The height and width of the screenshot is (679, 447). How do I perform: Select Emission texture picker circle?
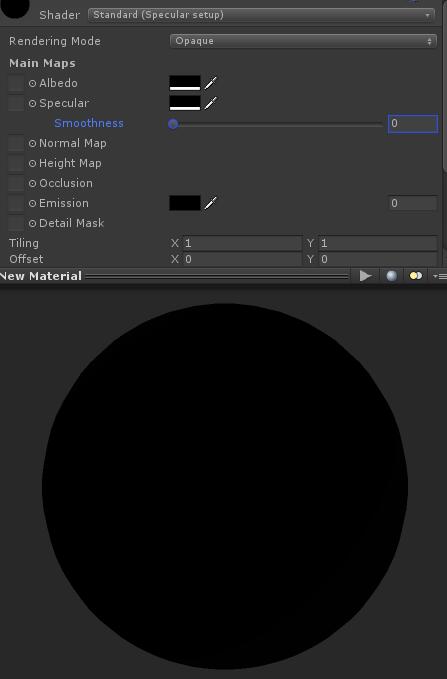[x=32, y=203]
